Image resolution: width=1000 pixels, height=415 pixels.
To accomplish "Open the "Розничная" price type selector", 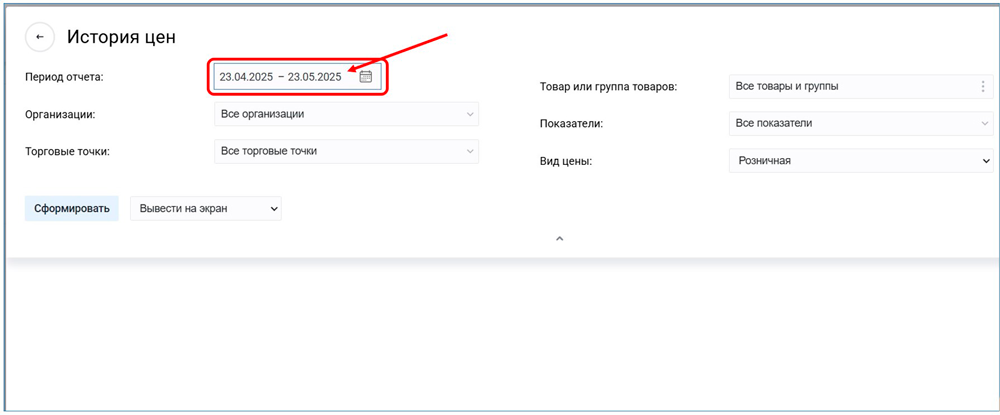I will (x=763, y=160).
